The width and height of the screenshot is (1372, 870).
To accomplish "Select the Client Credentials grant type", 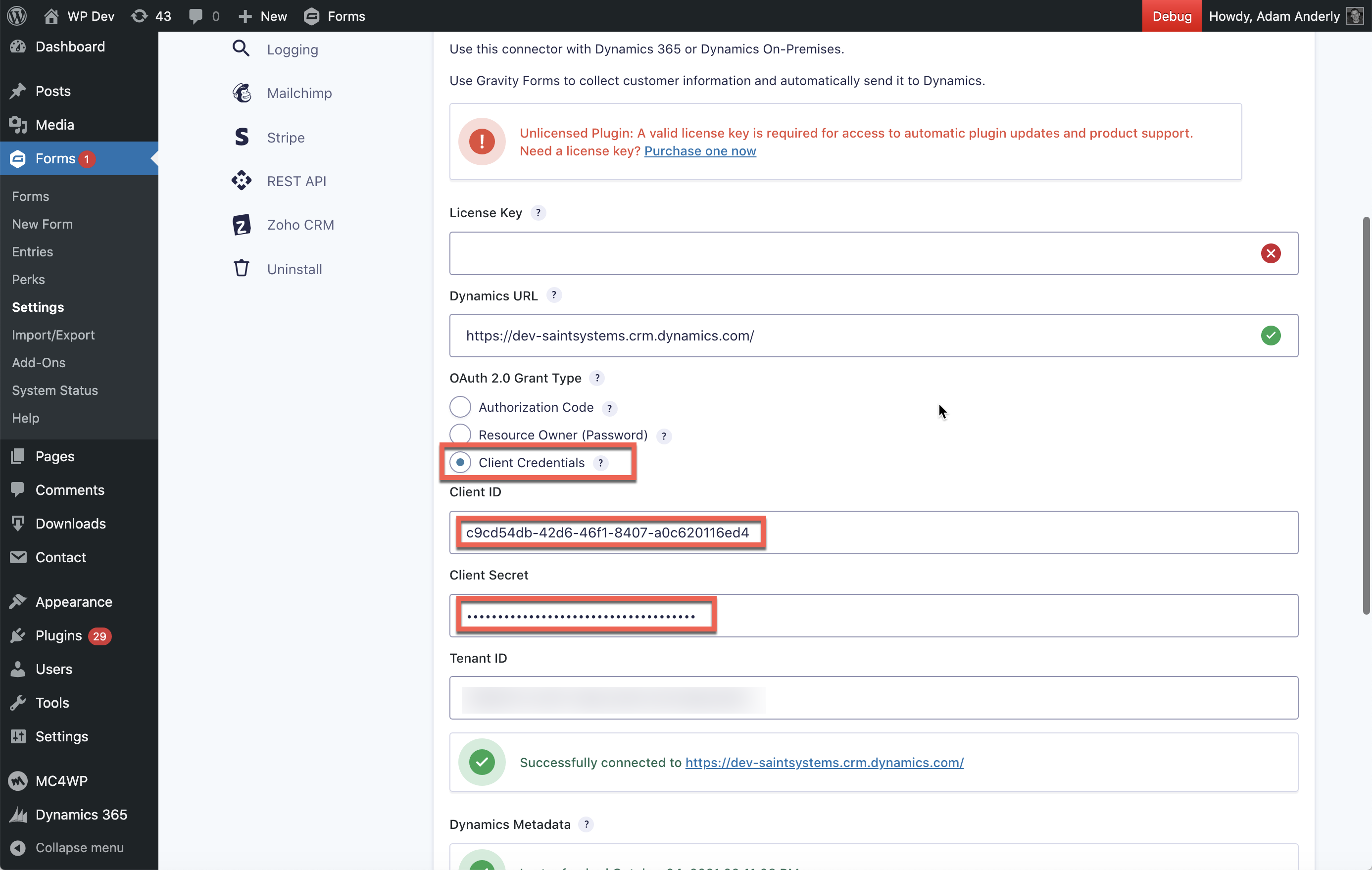I will (x=460, y=462).
